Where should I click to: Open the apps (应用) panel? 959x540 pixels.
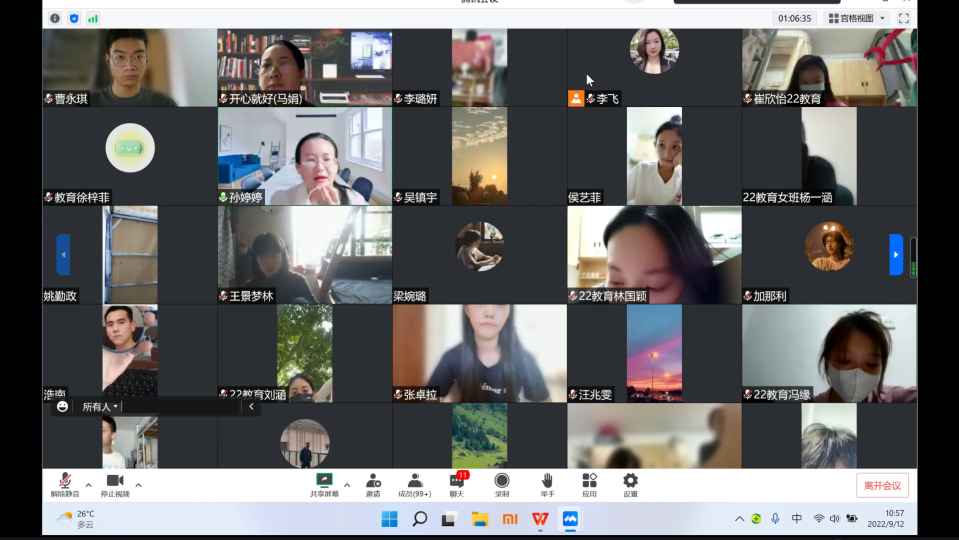(x=589, y=484)
